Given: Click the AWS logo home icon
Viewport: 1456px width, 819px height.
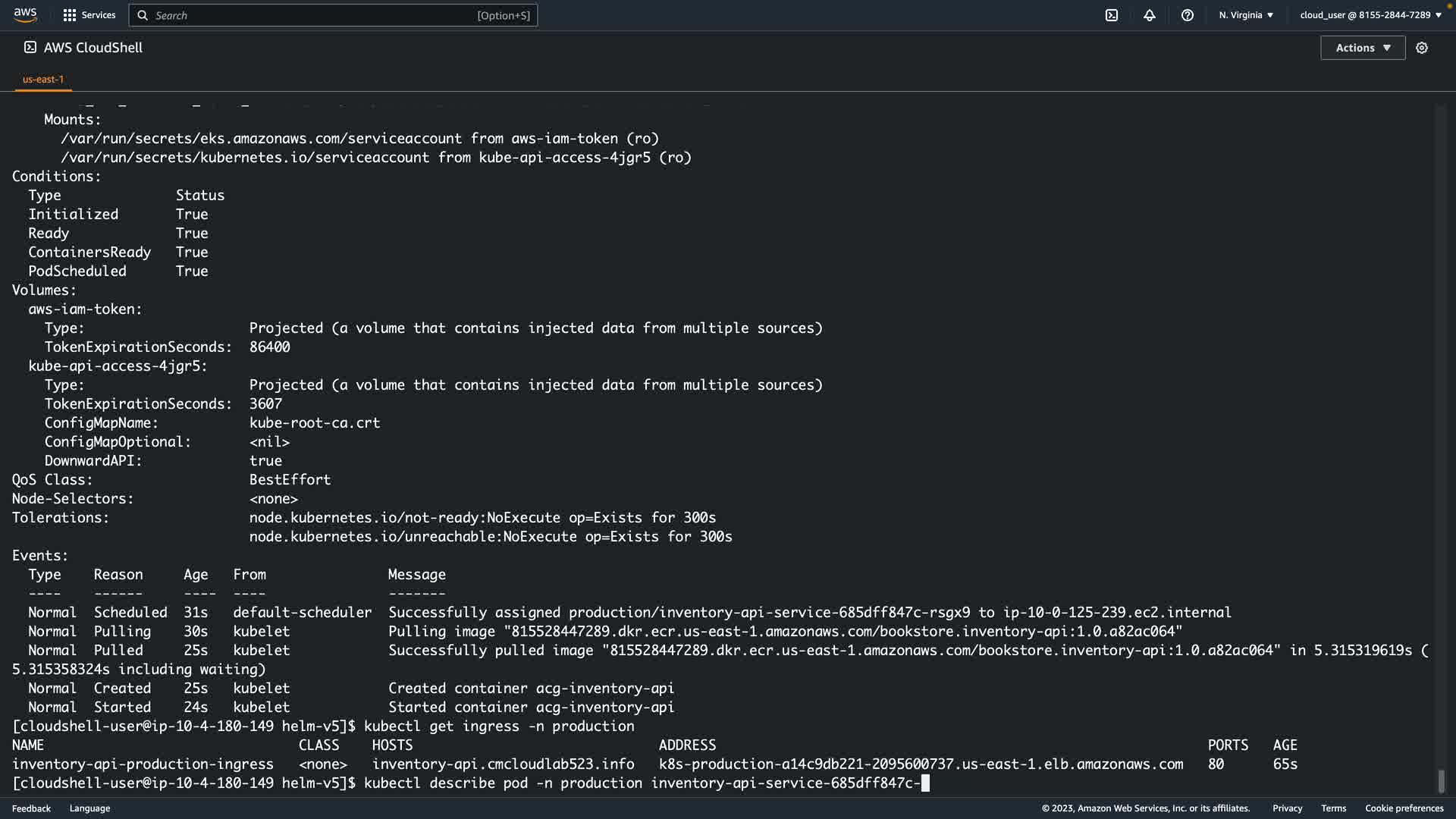Looking at the screenshot, I should (x=25, y=14).
